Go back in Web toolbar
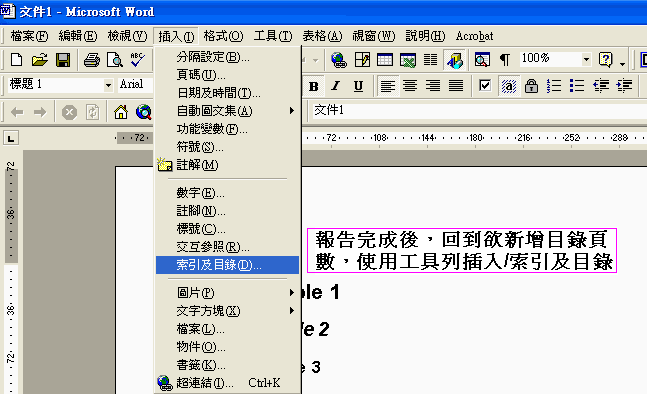Screen dimensions: 647x394 (x=17, y=112)
